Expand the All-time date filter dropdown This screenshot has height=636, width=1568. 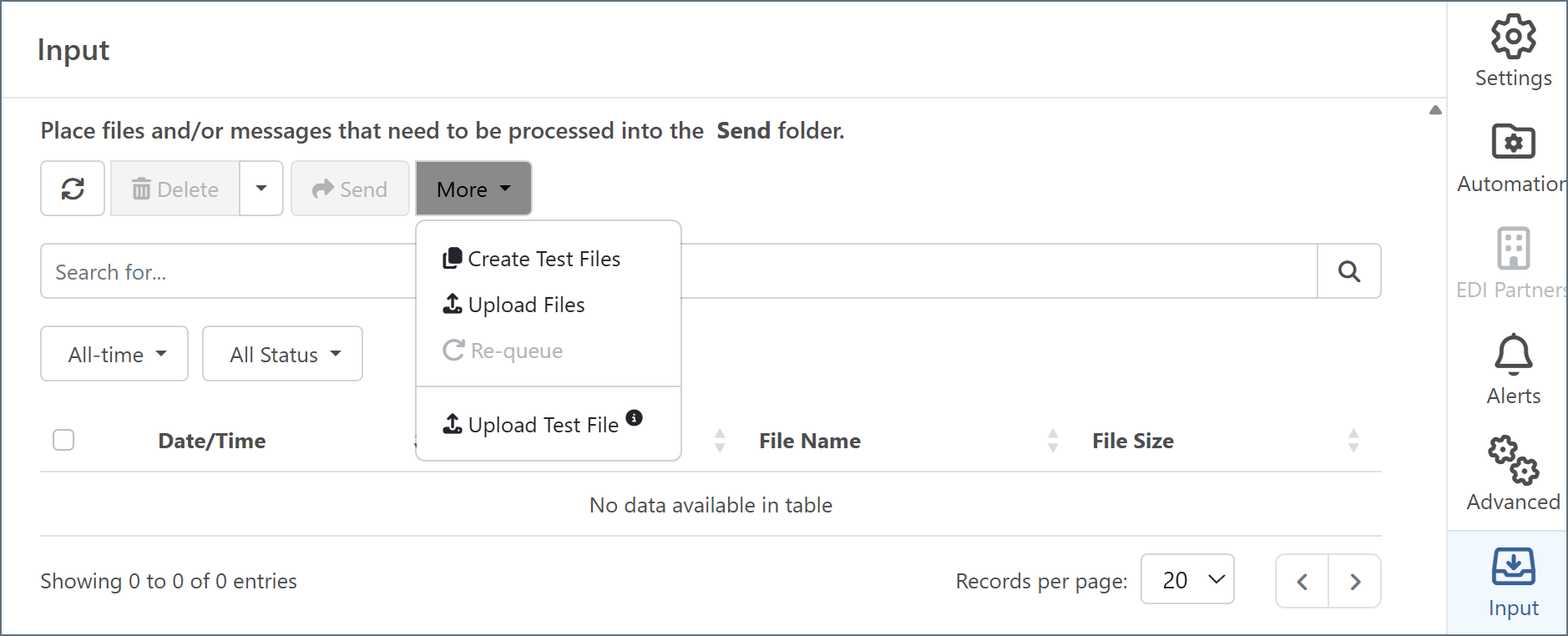(114, 354)
